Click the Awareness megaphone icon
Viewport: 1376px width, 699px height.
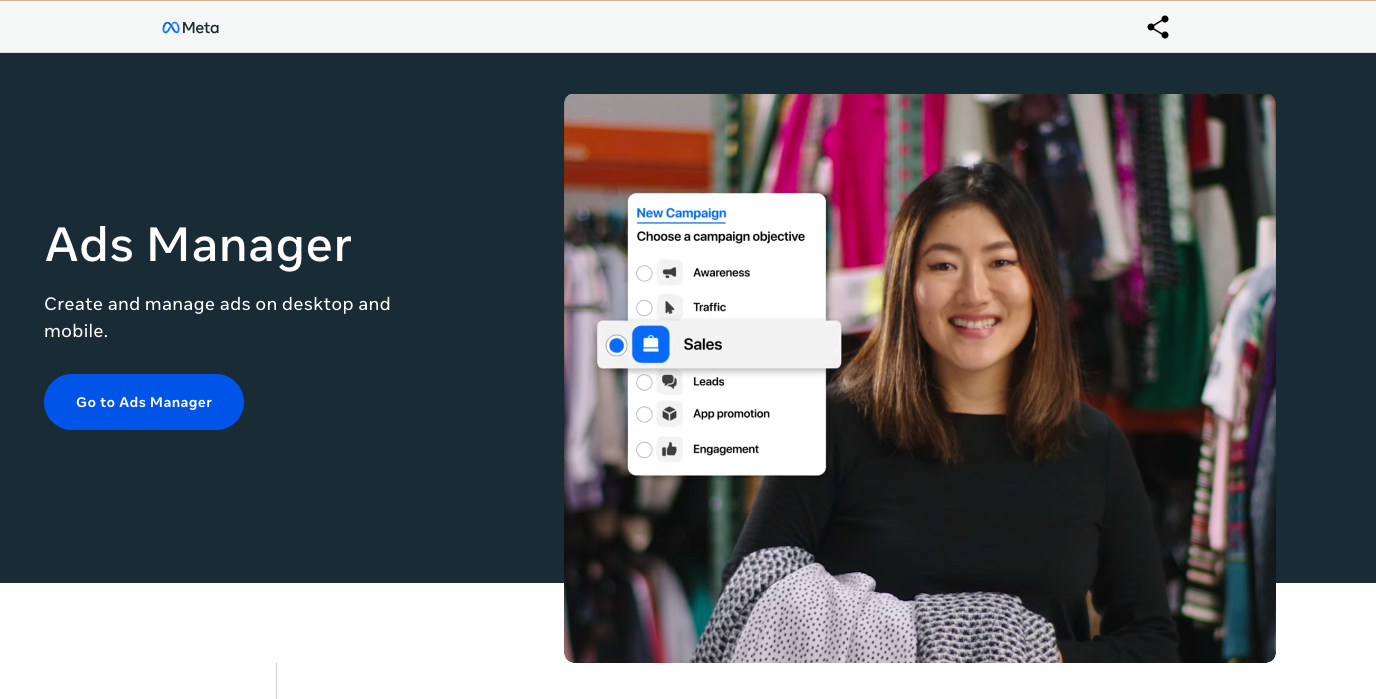click(x=670, y=272)
